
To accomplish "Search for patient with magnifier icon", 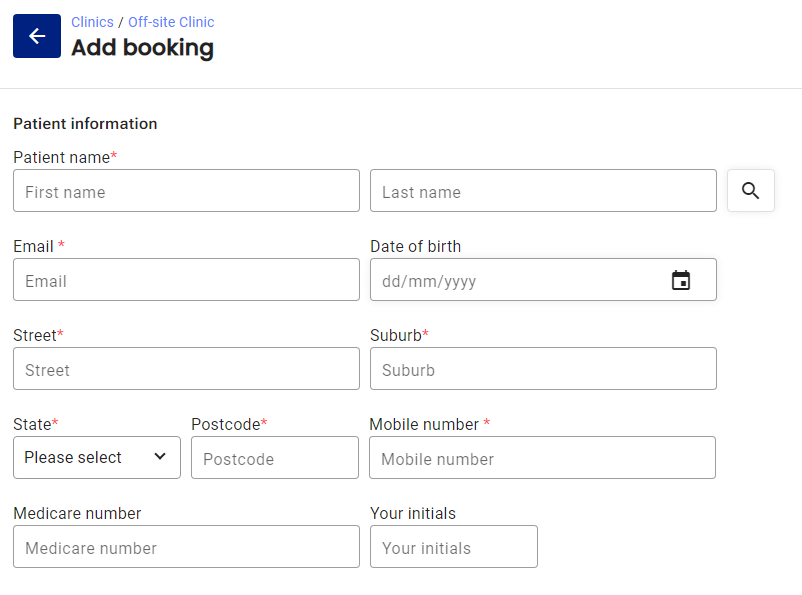I will tap(750, 190).
